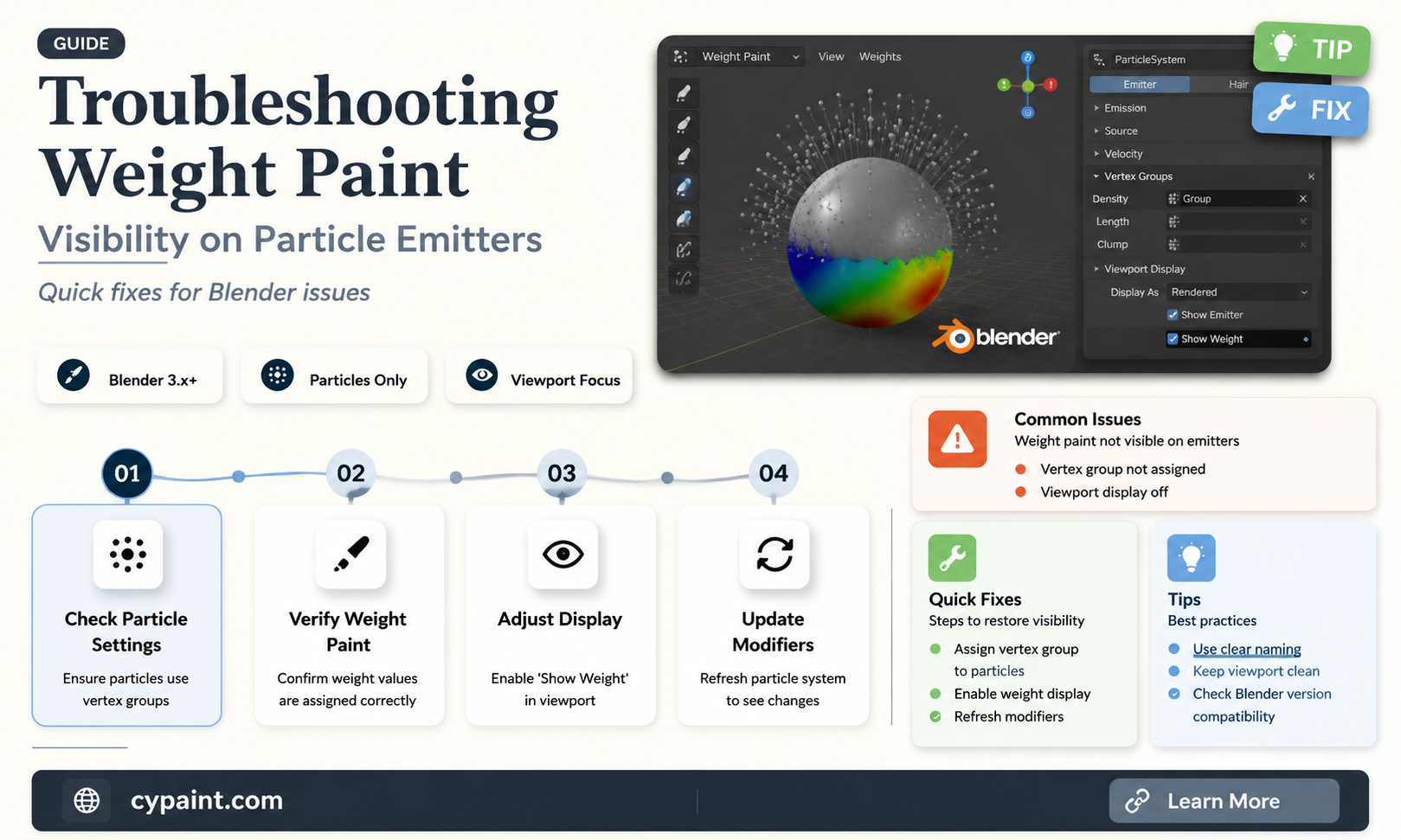This screenshot has height=840, width=1401.
Task: Click the green wrench Quick Fixes icon
Action: tap(952, 558)
